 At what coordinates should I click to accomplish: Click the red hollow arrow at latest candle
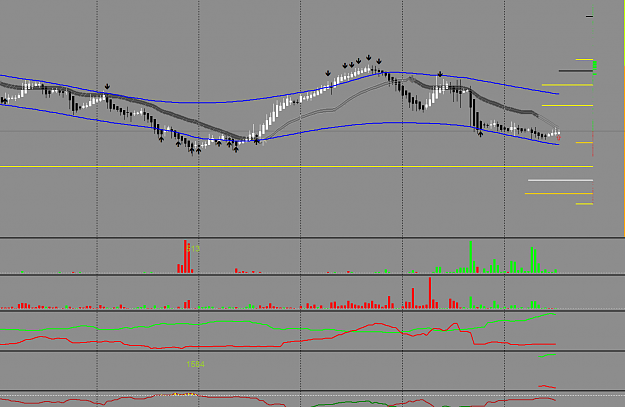pyautogui.click(x=558, y=138)
